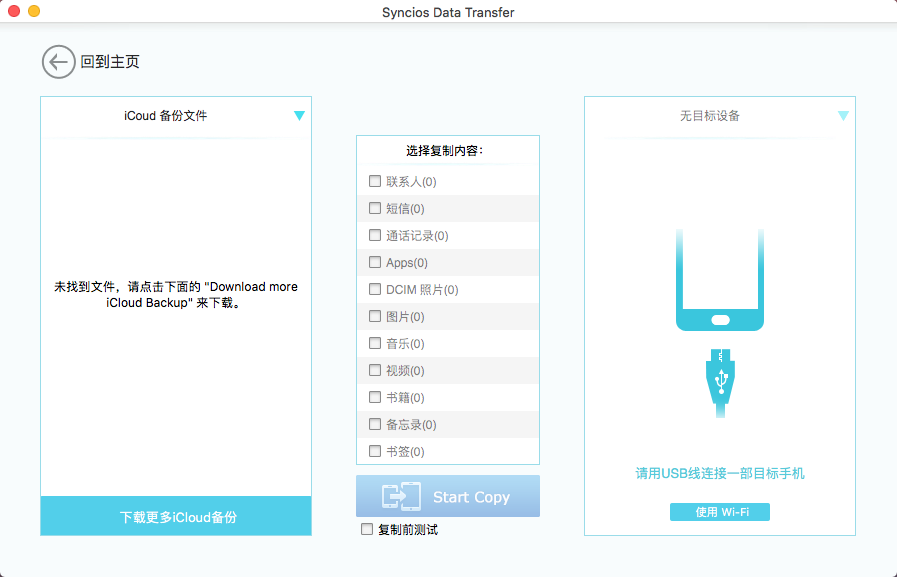Image resolution: width=897 pixels, height=577 pixels.
Task: Click the 使用 Wi-Fi button
Action: tap(720, 512)
